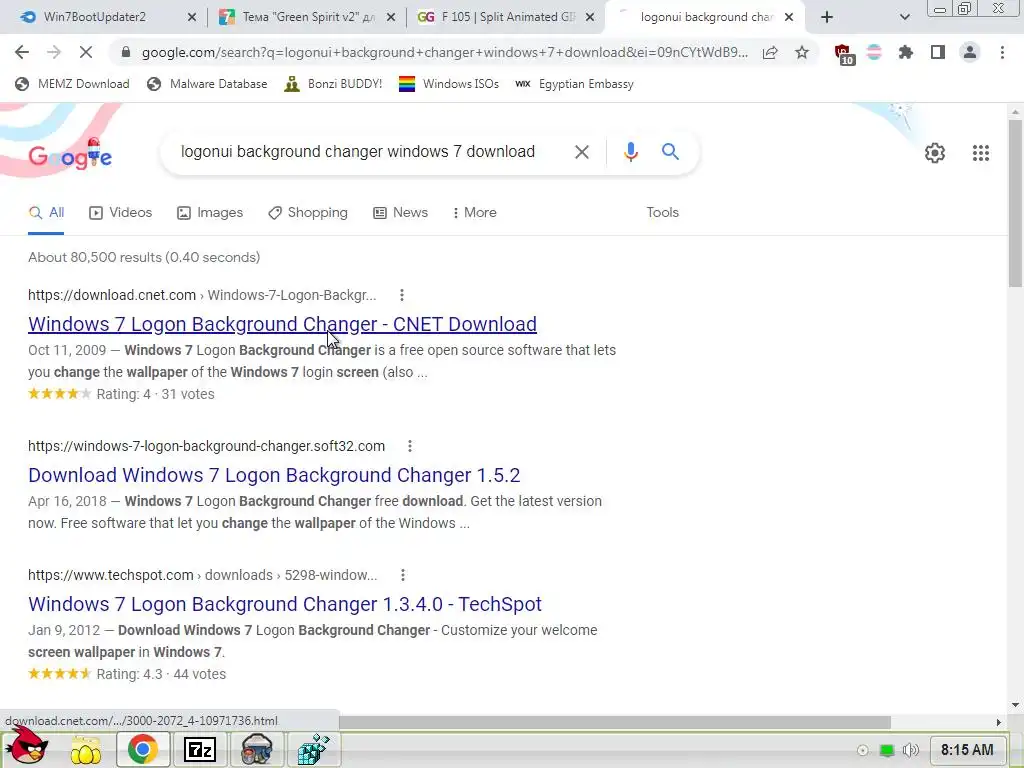Bookmark this page with the star icon

click(802, 52)
